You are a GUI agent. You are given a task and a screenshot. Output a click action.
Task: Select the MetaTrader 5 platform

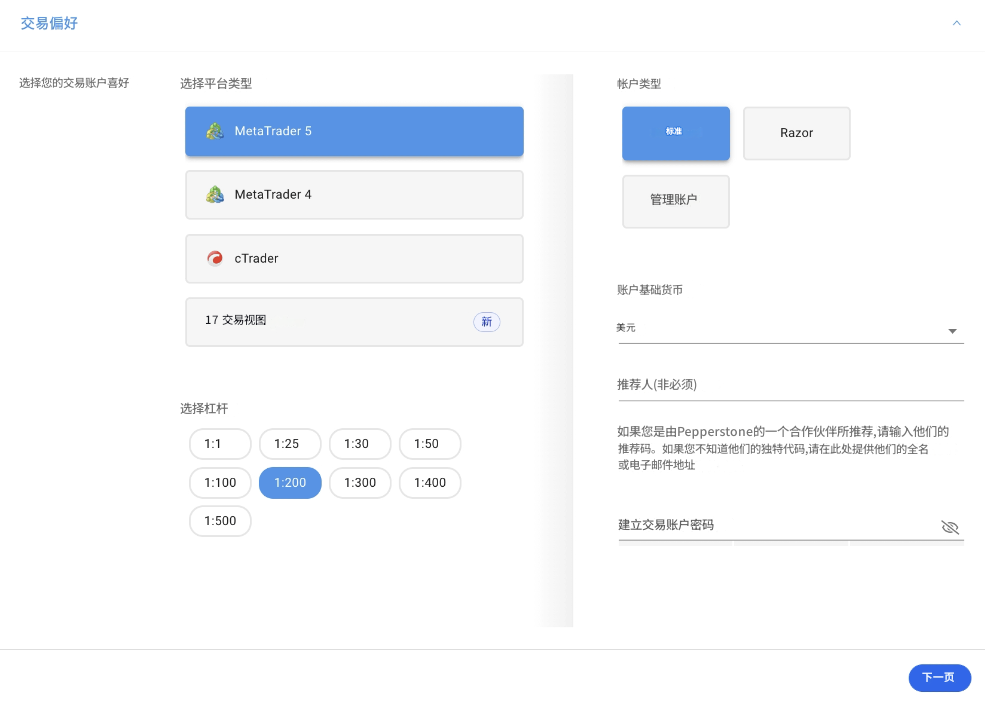pyautogui.click(x=354, y=131)
